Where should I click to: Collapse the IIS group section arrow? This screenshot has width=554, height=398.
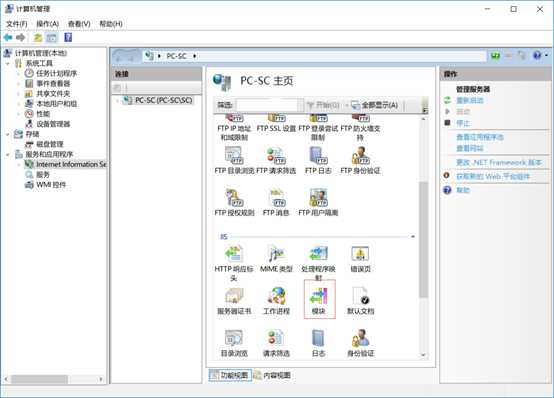tap(413, 236)
